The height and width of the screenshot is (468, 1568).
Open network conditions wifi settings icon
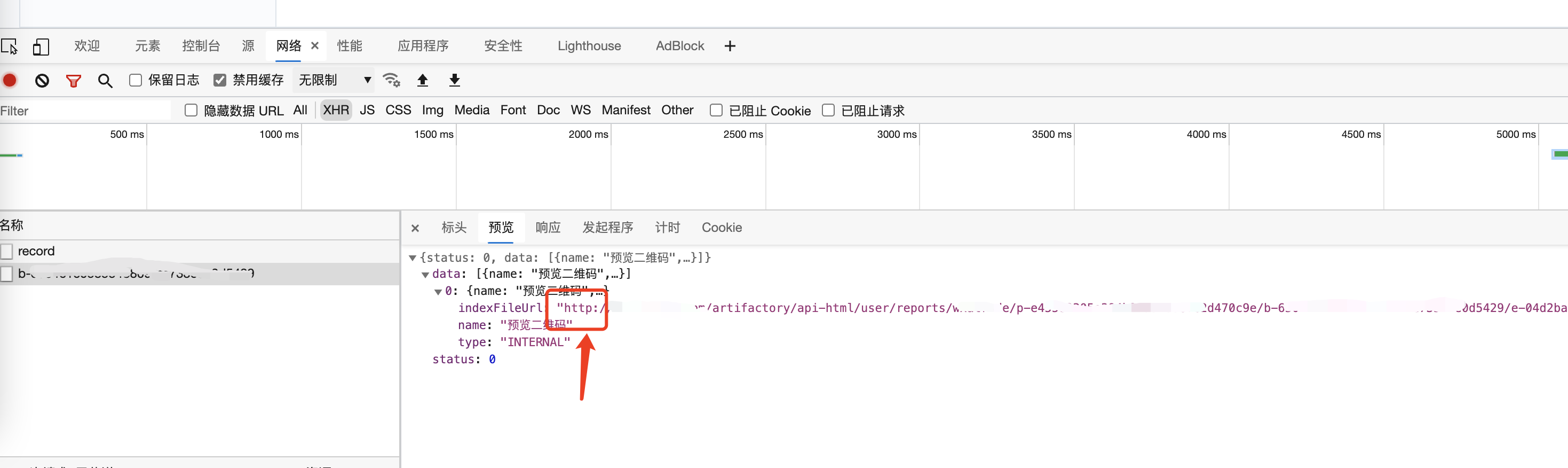(x=391, y=80)
